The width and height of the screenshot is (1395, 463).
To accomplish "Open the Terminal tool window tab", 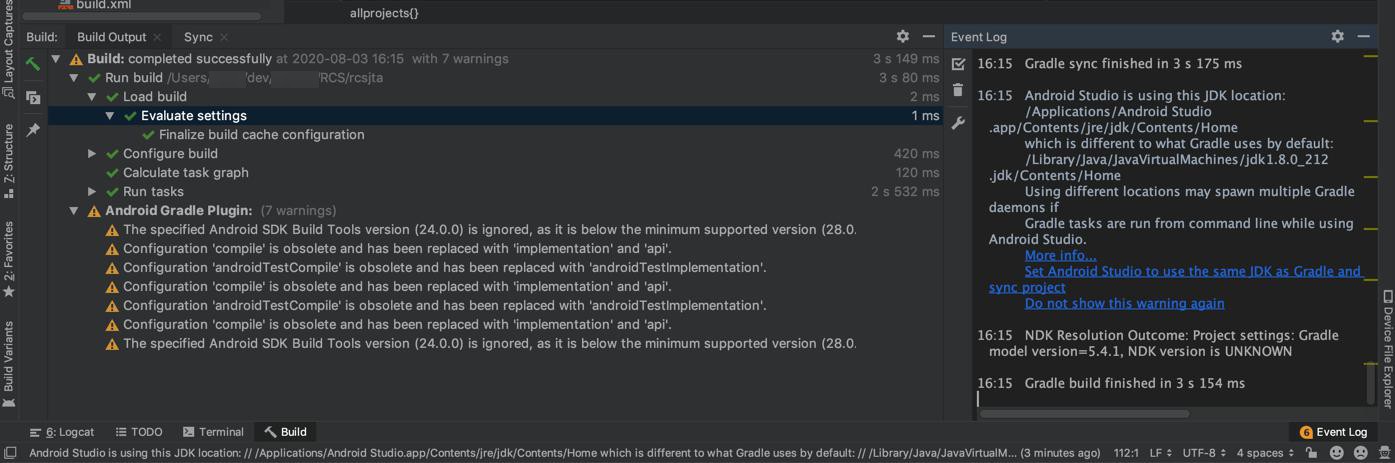I will coord(213,432).
